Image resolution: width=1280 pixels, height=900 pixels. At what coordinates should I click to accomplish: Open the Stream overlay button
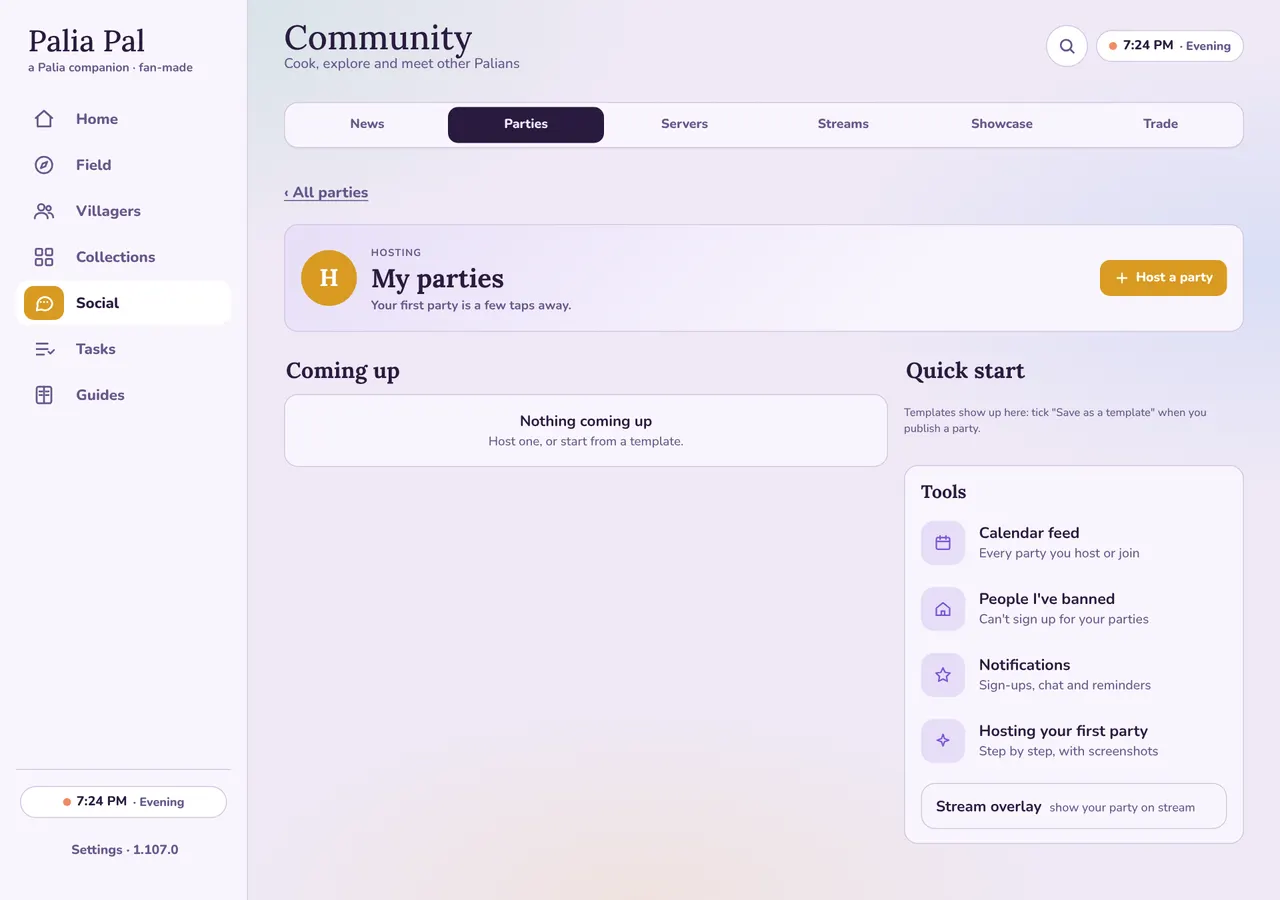pos(1074,806)
